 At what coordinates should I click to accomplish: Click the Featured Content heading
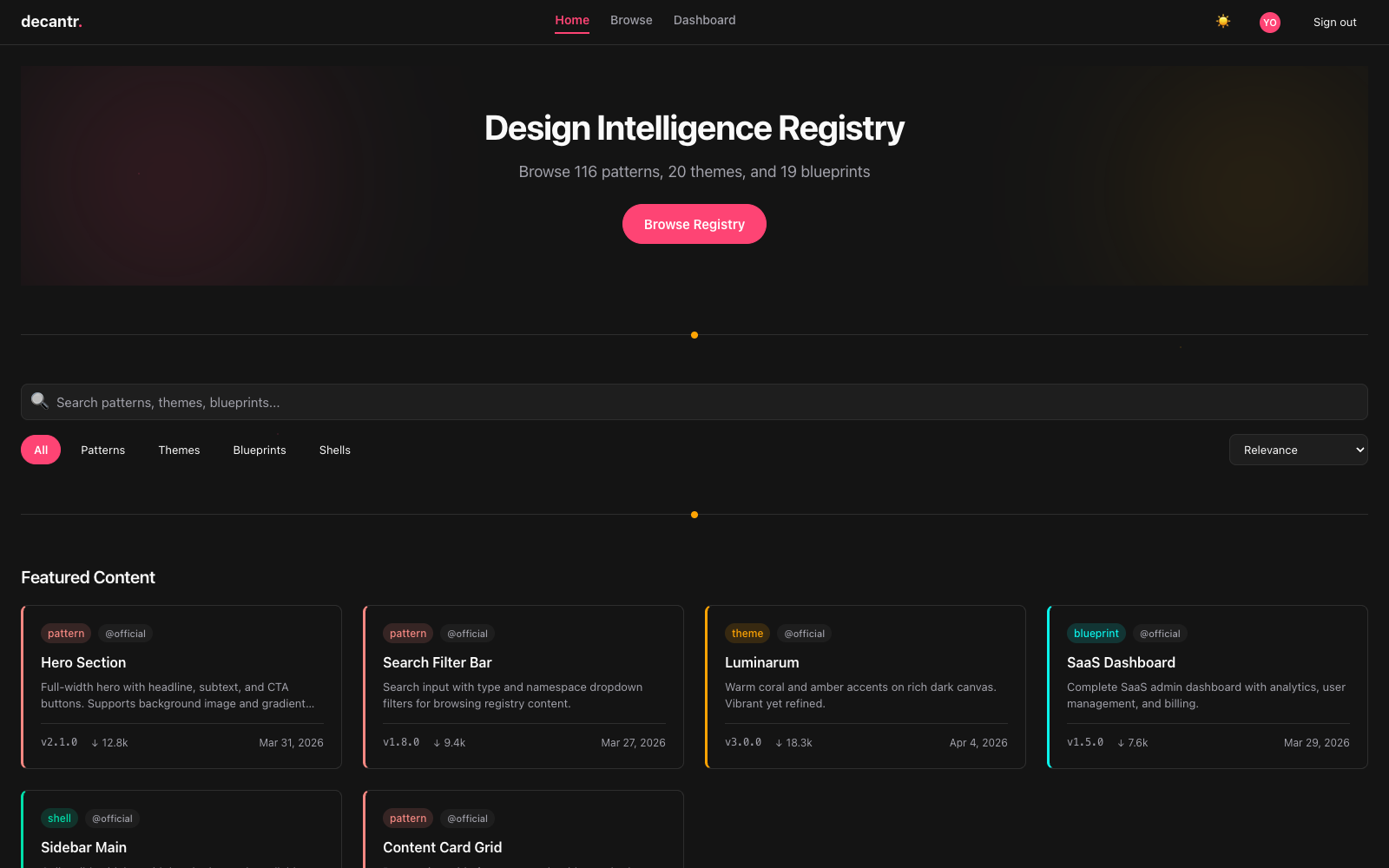(88, 577)
